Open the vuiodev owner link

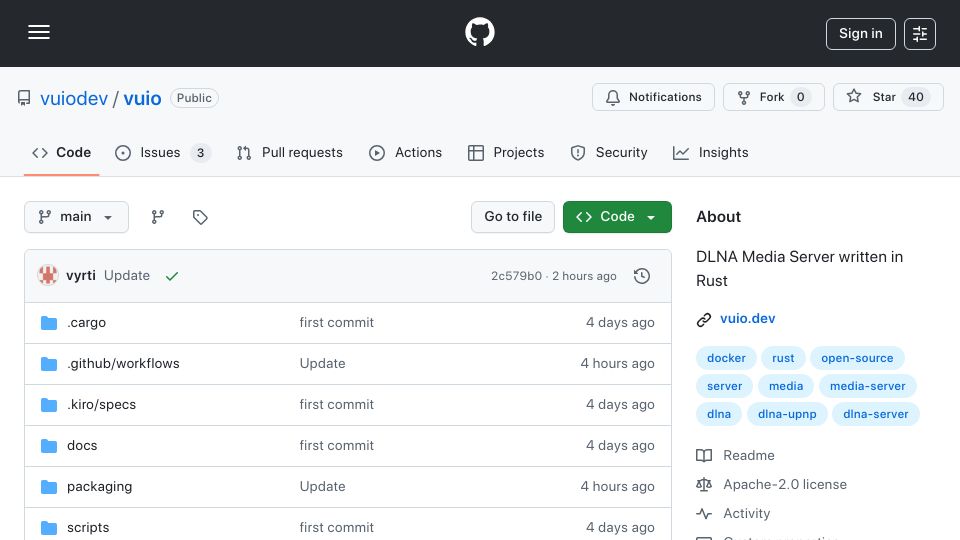click(x=74, y=98)
